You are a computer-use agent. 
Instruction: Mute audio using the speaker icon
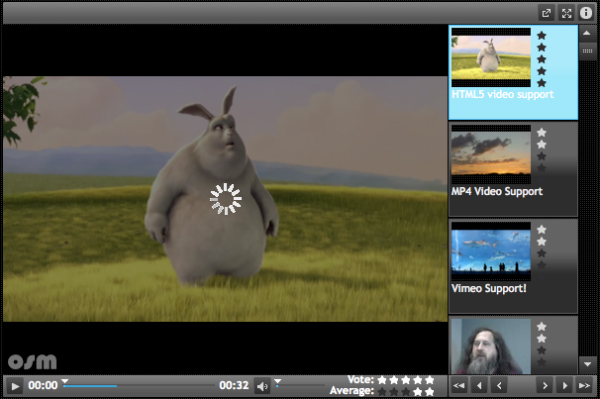tap(262, 386)
